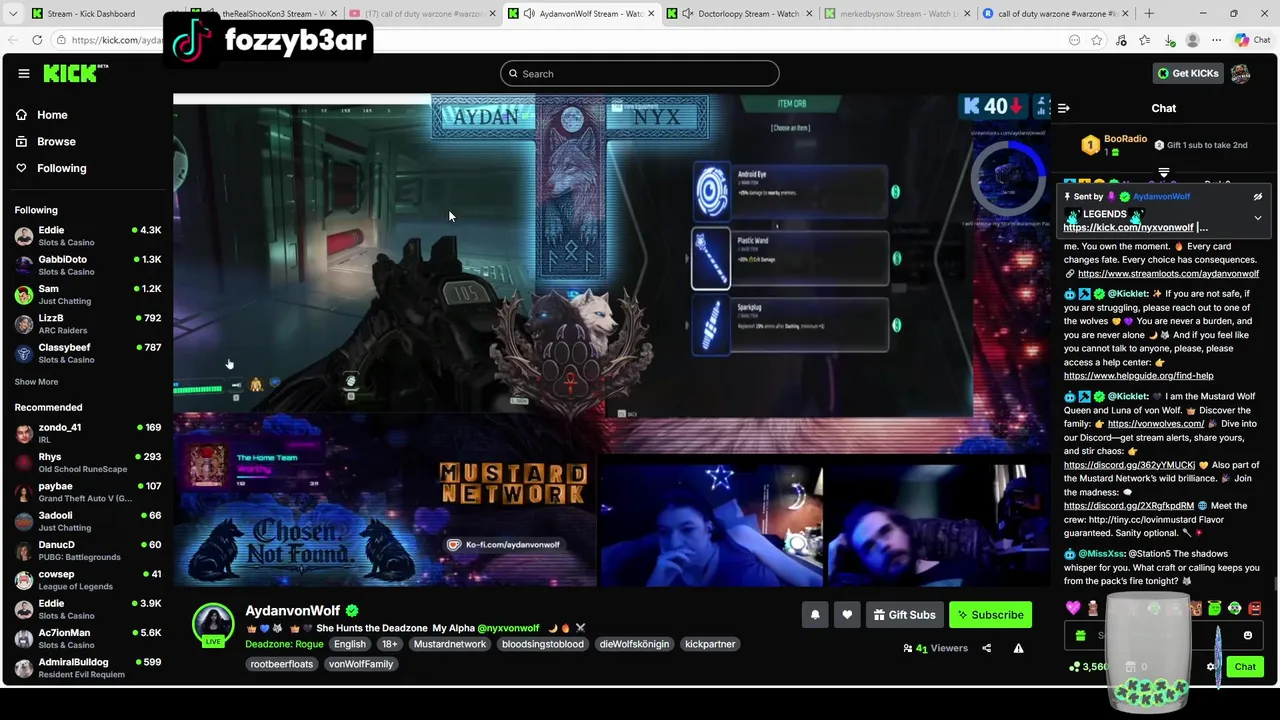Open Sam Just Chatting channel
This screenshot has height=720, width=1280.
(x=87, y=295)
